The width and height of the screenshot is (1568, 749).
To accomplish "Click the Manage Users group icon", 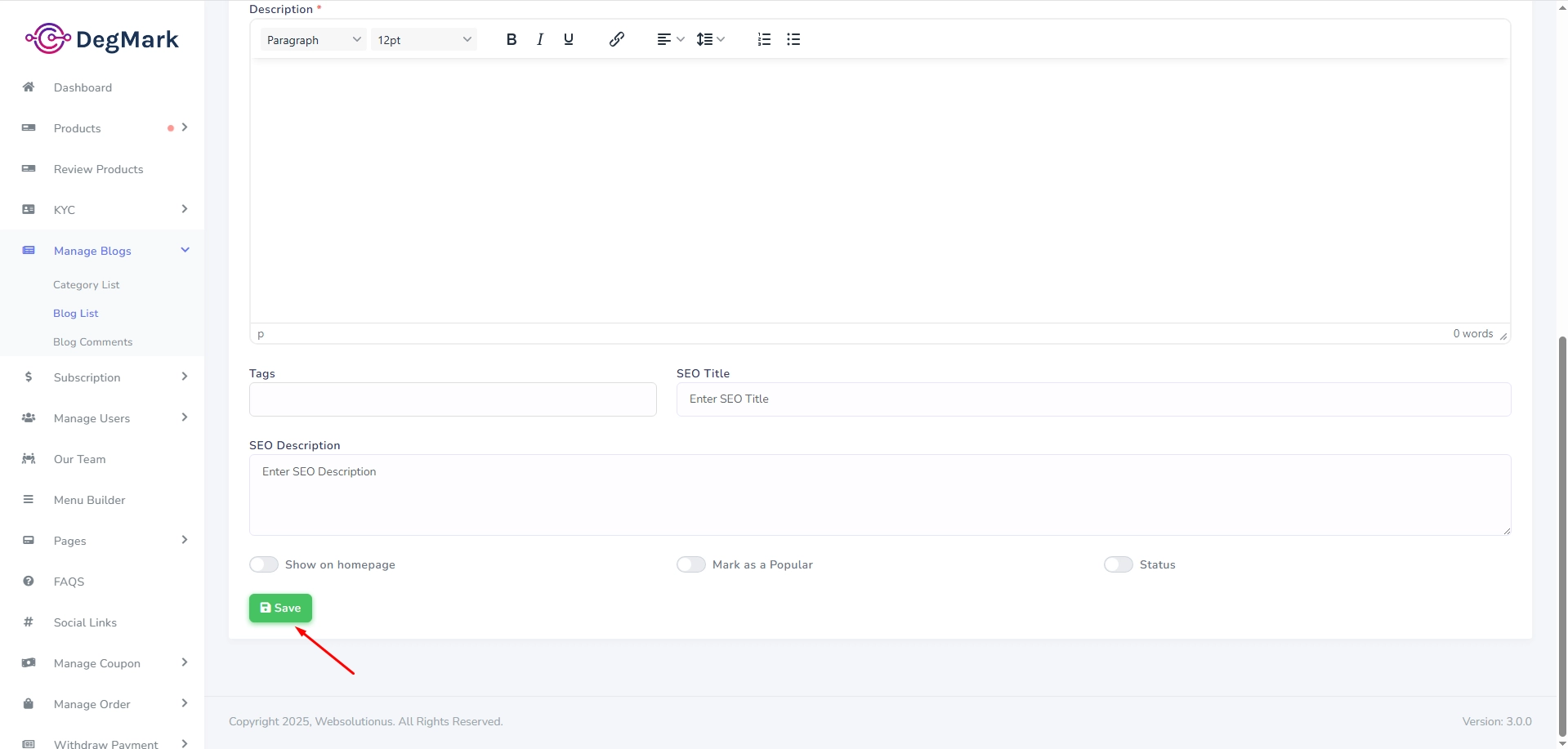I will [x=29, y=417].
